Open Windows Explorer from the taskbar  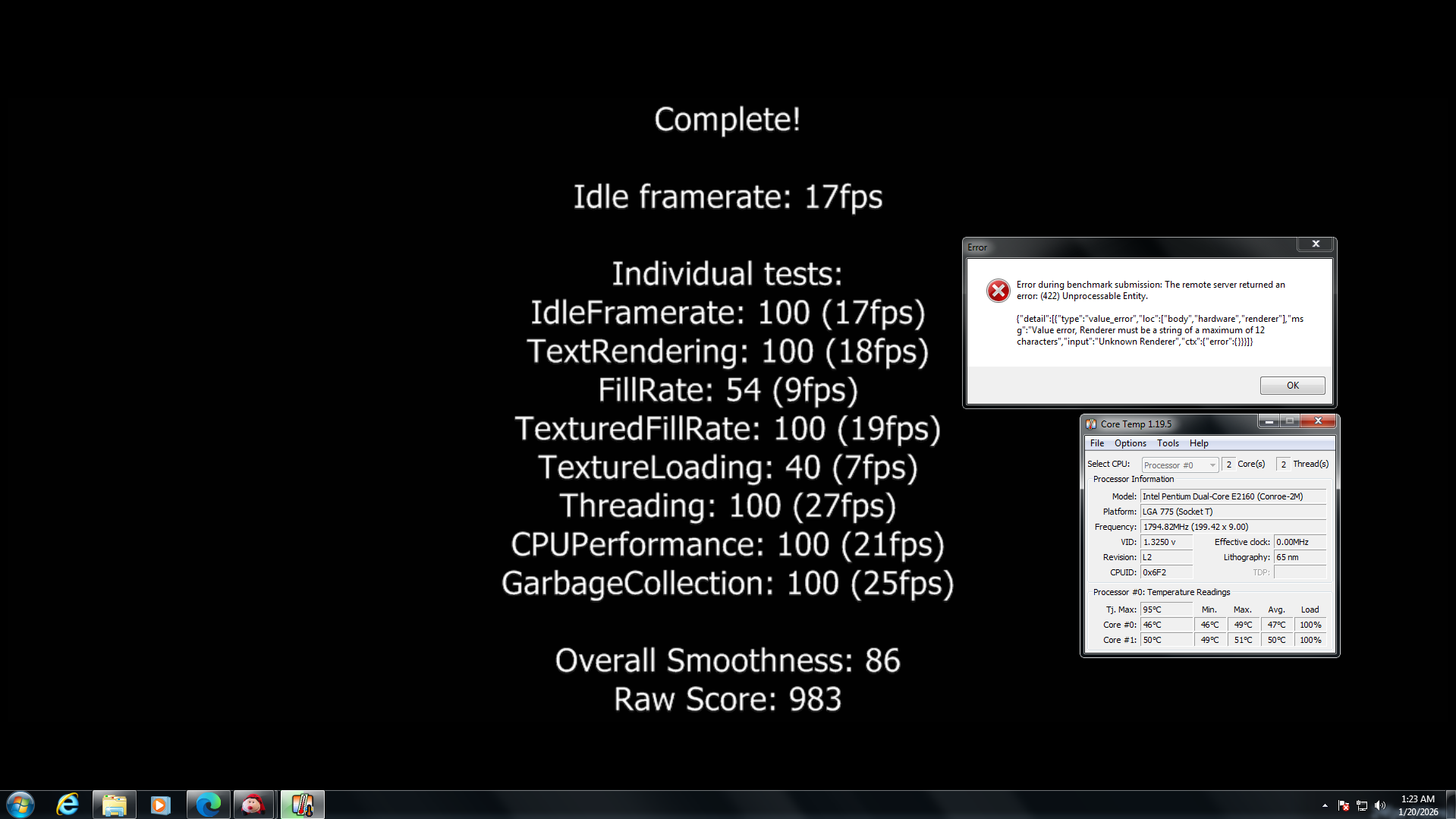point(114,804)
